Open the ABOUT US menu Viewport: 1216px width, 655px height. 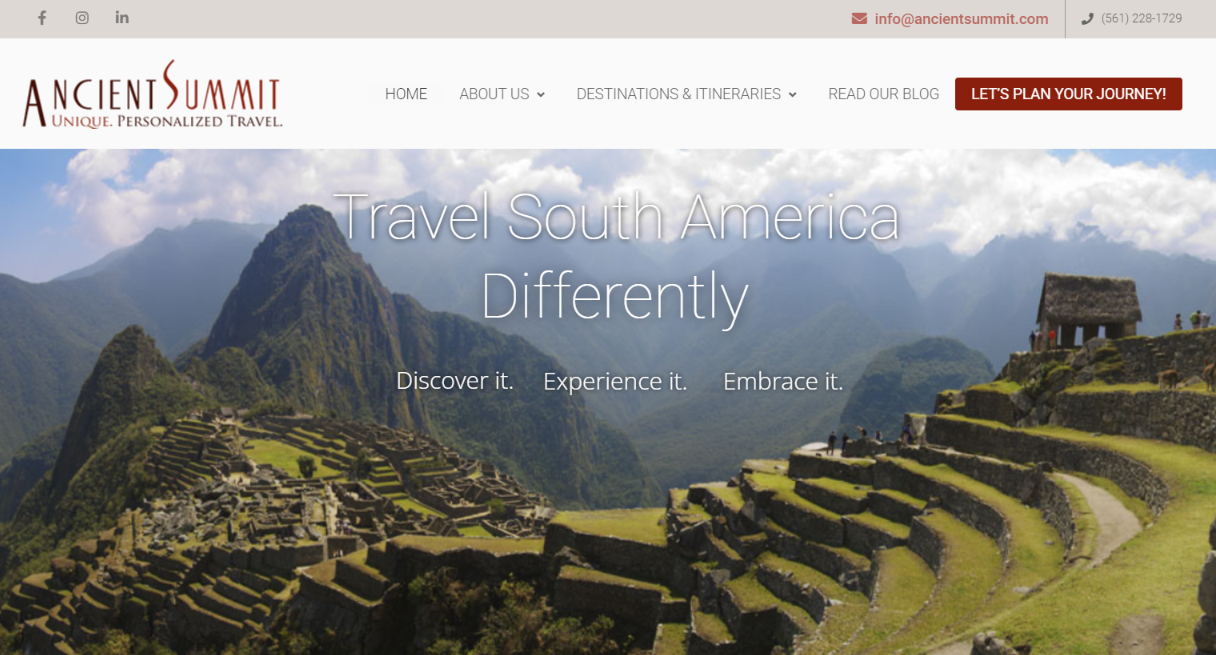[494, 94]
